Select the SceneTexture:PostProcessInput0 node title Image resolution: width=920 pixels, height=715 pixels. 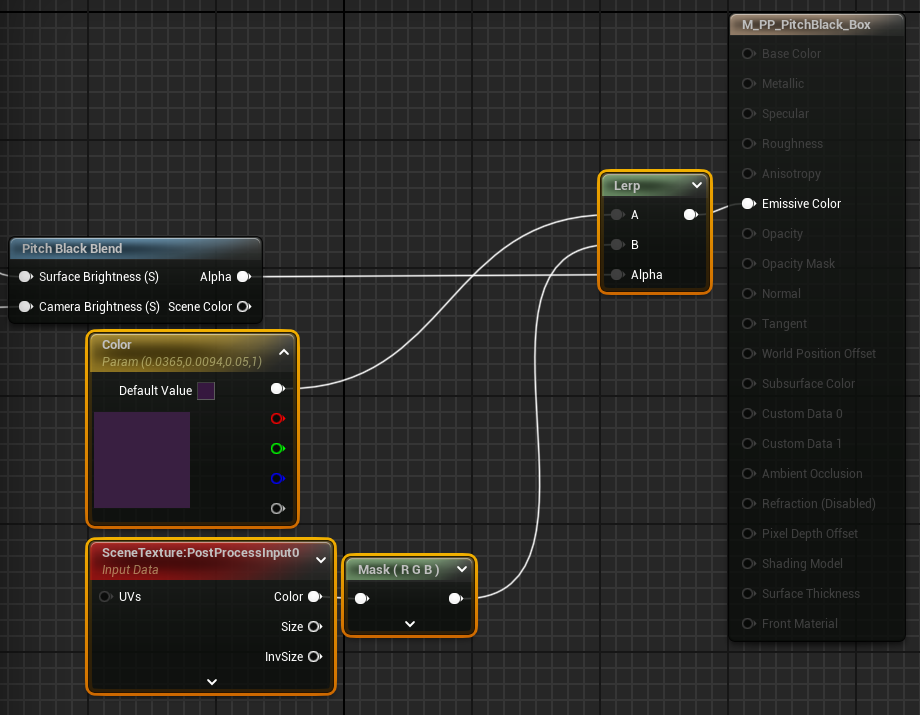pyautogui.click(x=201, y=553)
